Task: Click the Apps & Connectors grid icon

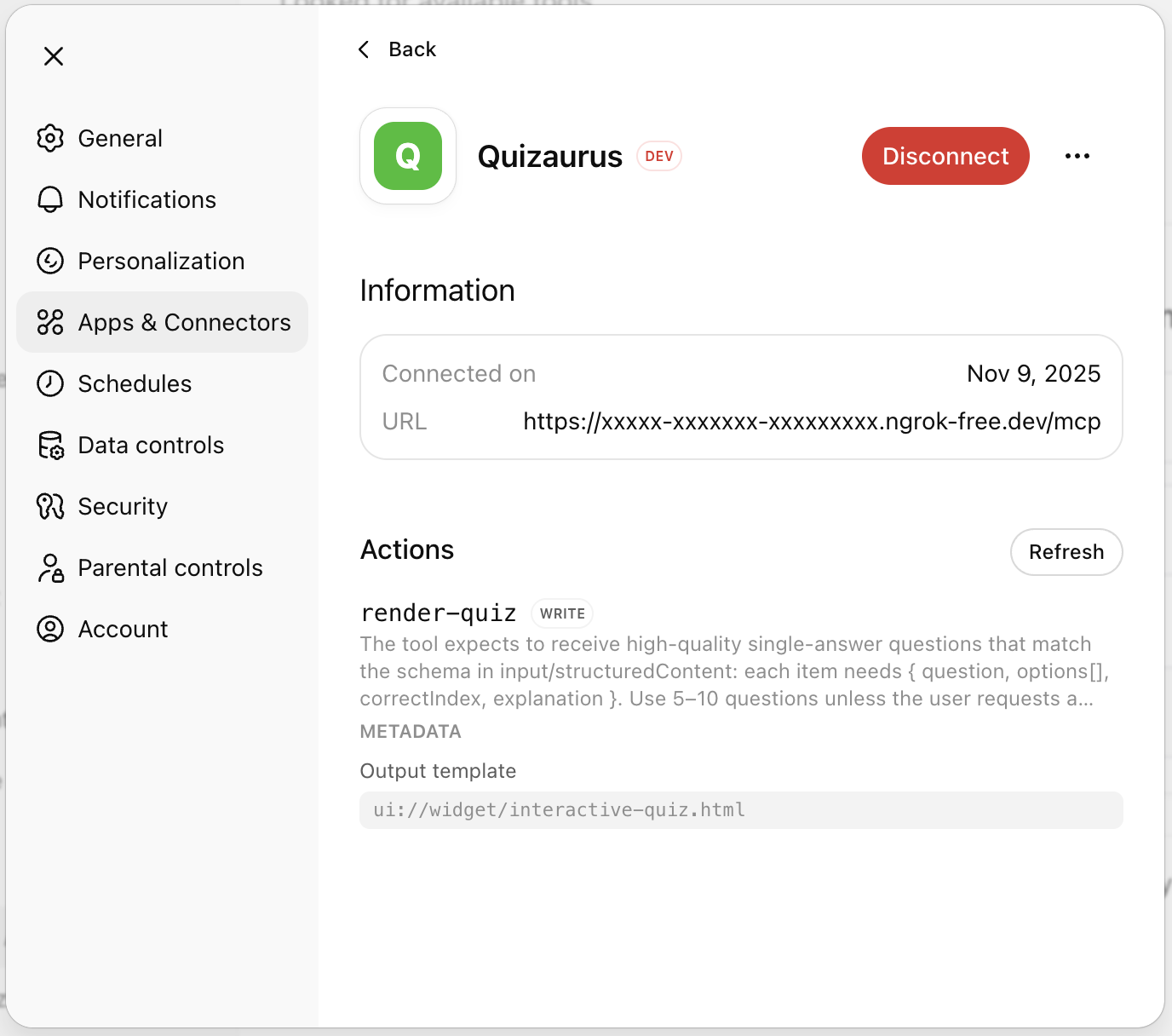Action: click(50, 322)
